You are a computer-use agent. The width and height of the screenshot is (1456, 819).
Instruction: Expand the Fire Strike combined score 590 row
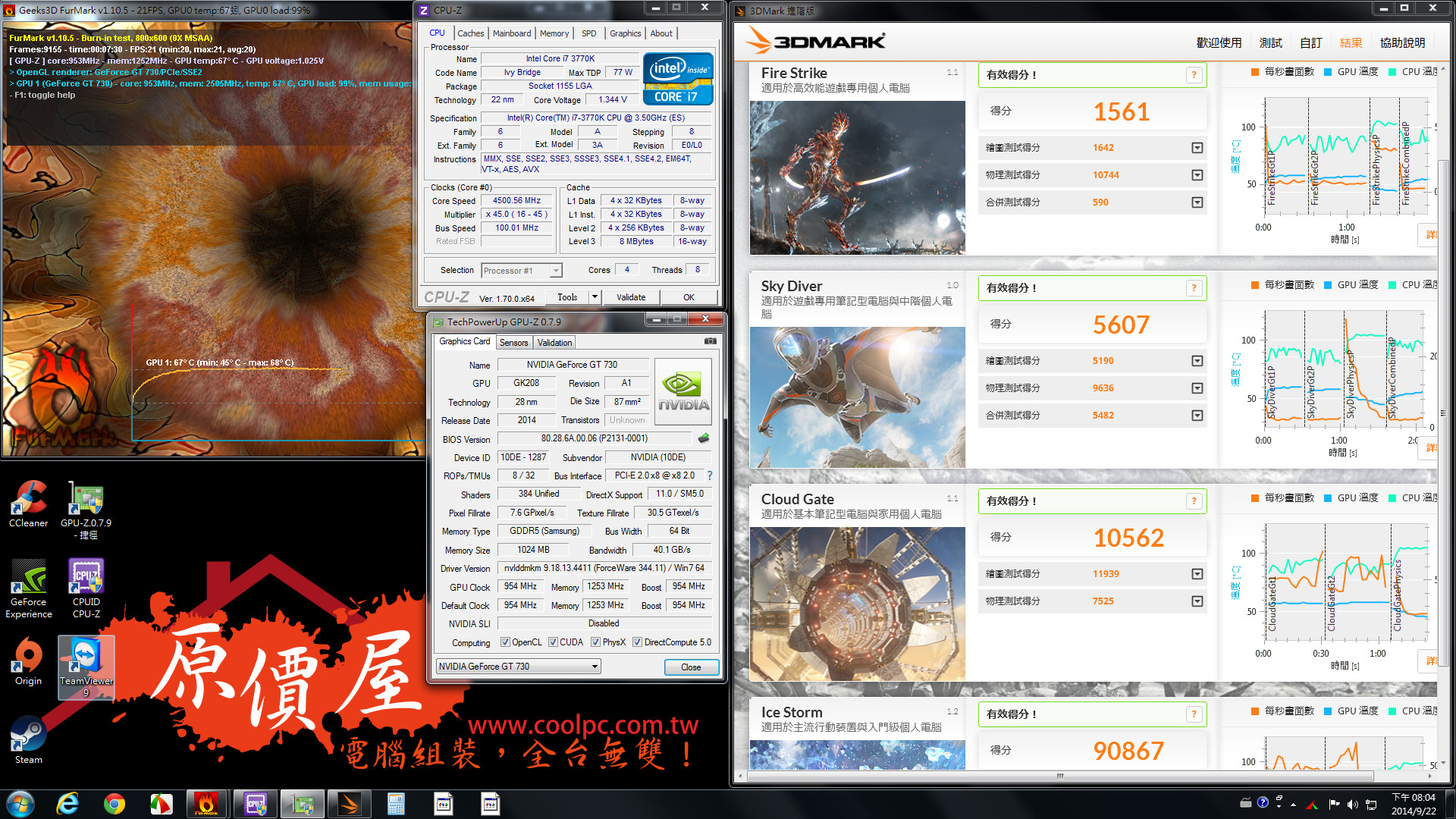[1197, 202]
